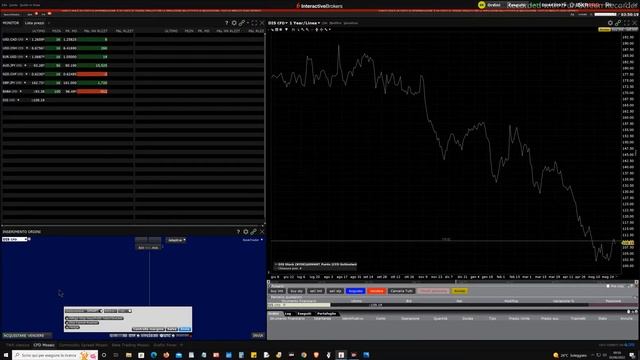Expand the USD.CAD row dropdown arrow
The width and height of the screenshot is (640, 360).
(27, 40)
